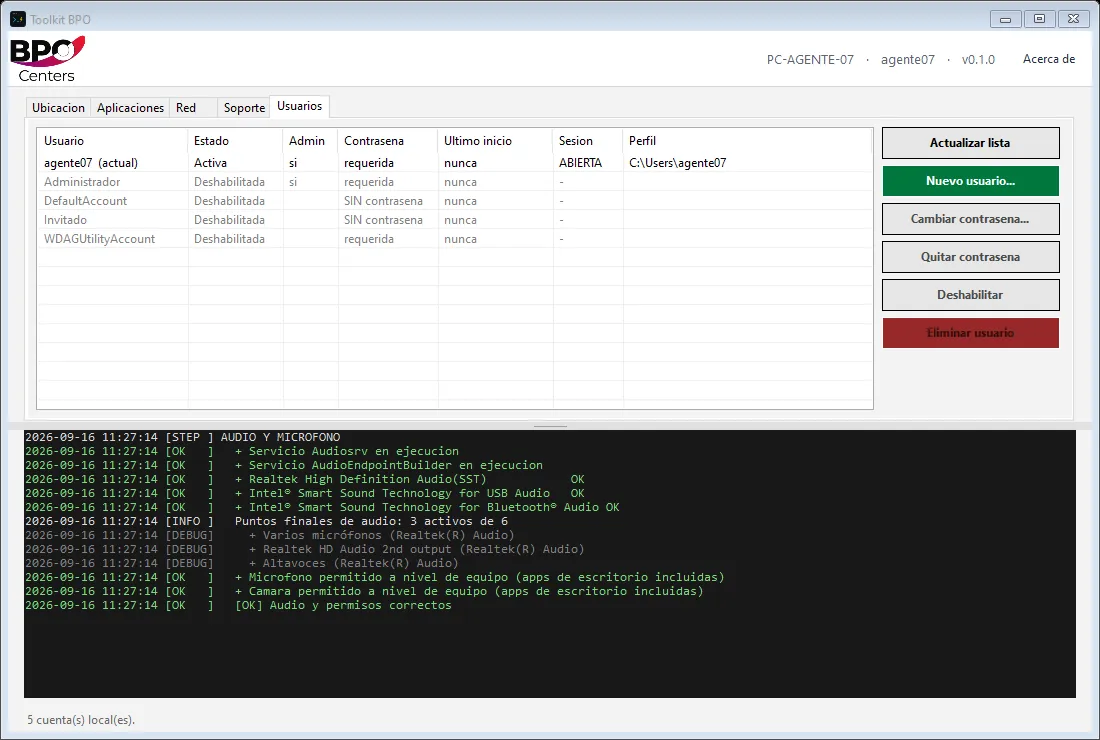Click the AUDIO Y MICROFONO step log line
Screen dimensions: 1100x740
(182, 437)
